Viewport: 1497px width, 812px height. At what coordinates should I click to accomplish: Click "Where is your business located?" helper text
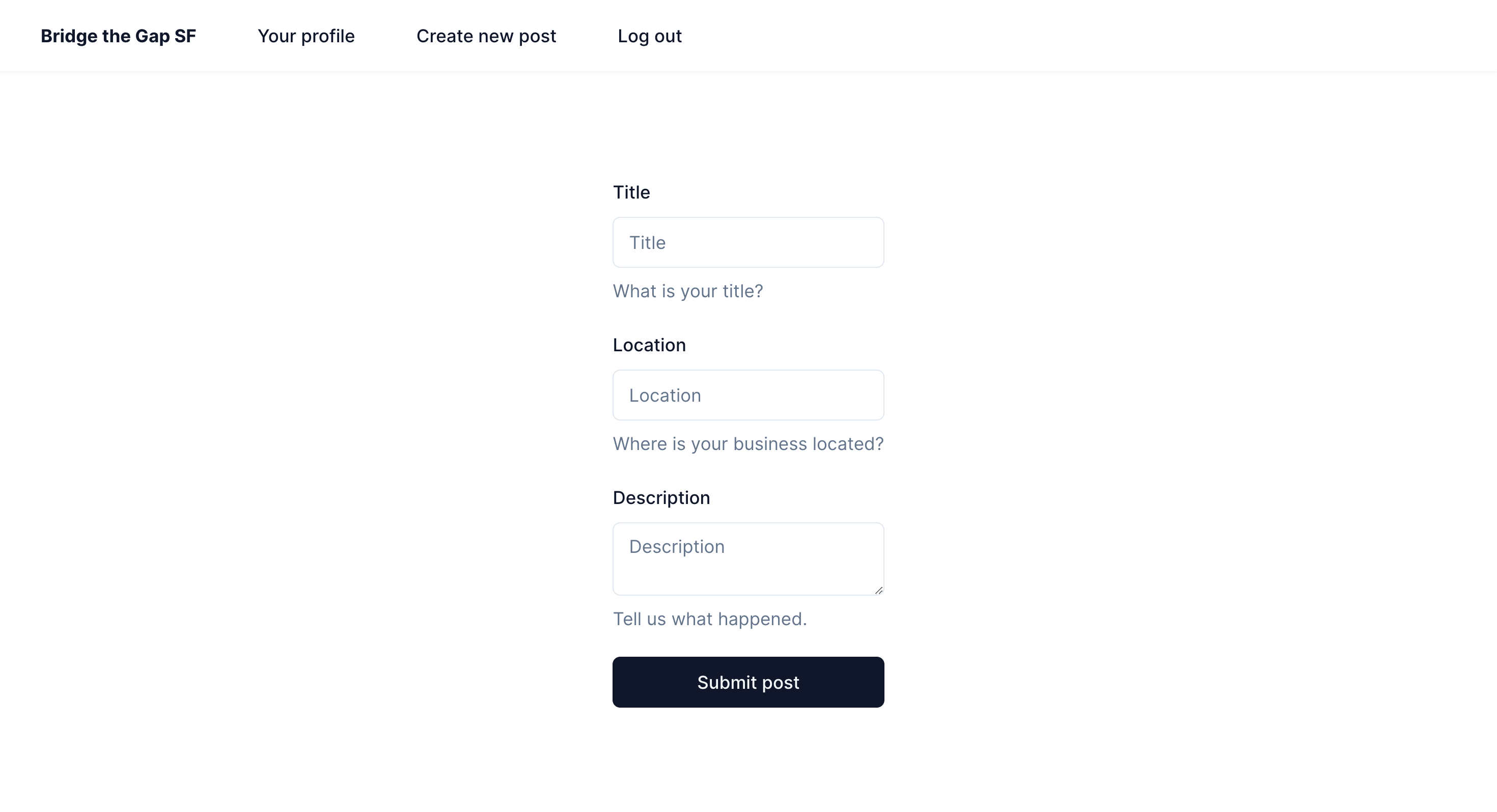(x=748, y=444)
